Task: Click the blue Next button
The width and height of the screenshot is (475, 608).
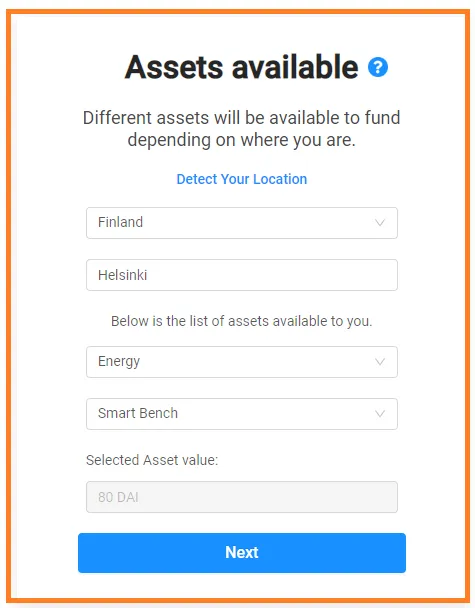Action: pos(242,553)
